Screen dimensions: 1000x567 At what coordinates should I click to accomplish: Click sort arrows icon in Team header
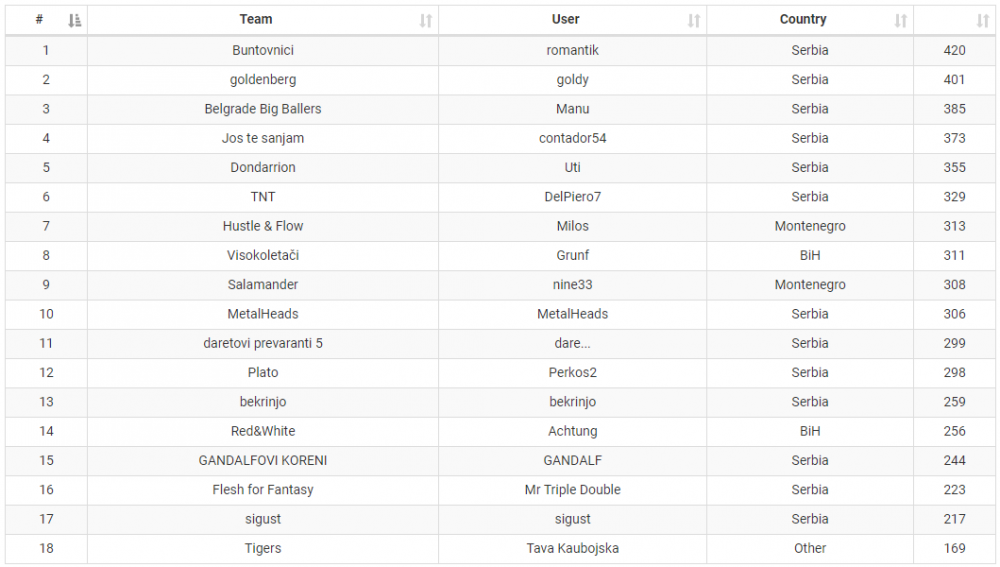426,20
